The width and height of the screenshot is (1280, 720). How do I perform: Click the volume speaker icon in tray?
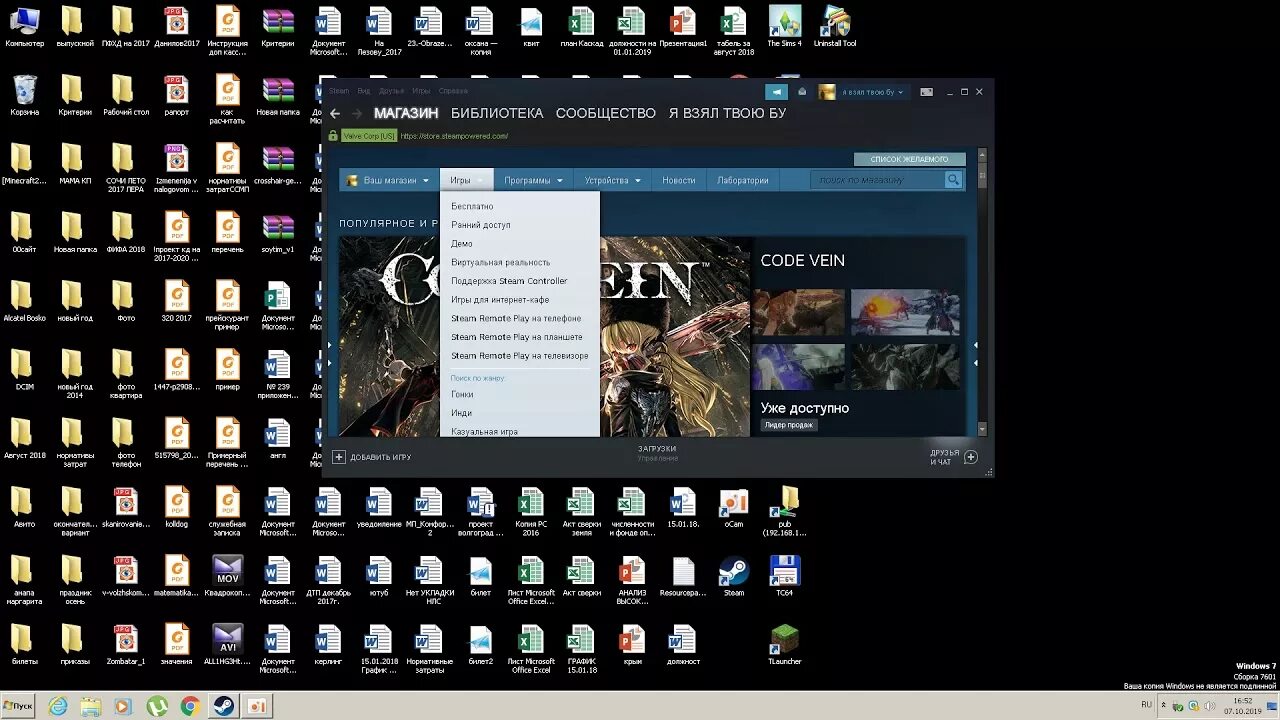click(1211, 706)
